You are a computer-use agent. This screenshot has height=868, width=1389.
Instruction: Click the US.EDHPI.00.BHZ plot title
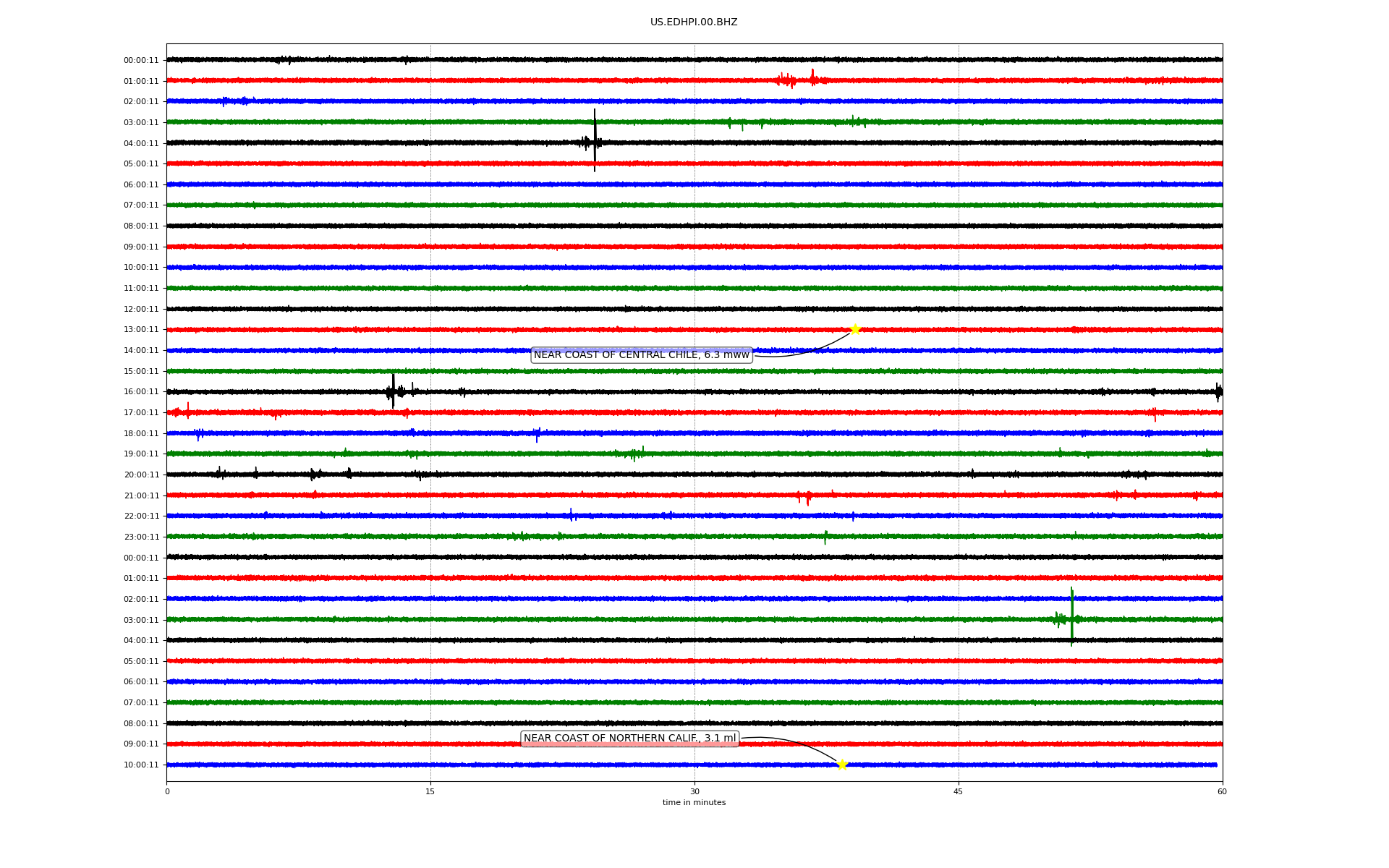tap(693, 22)
